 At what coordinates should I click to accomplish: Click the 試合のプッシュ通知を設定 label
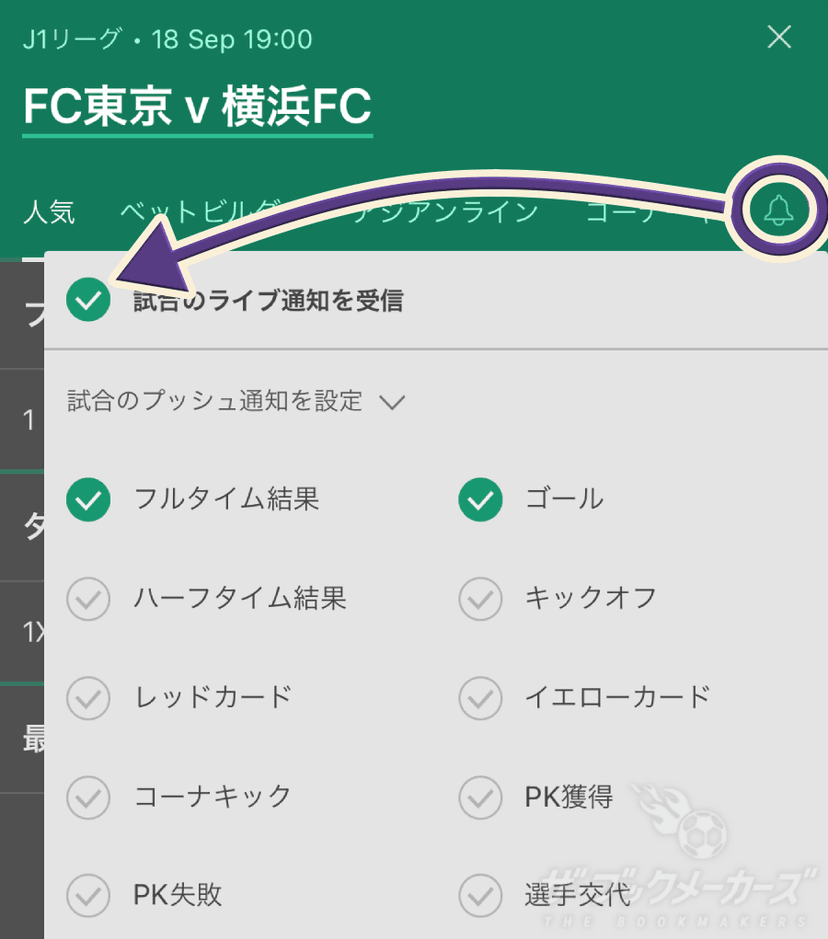(214, 401)
